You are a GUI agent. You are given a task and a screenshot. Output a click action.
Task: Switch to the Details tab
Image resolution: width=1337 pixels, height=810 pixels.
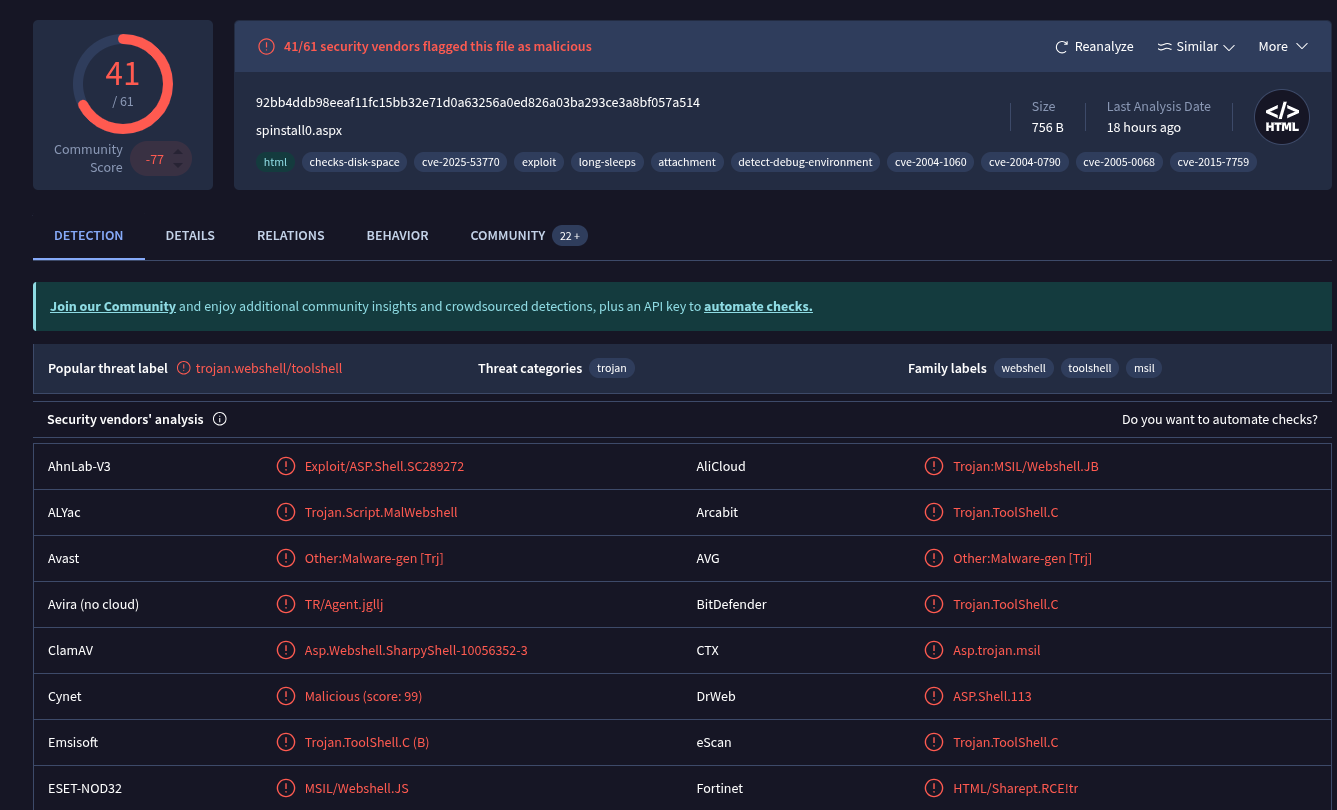pos(190,236)
